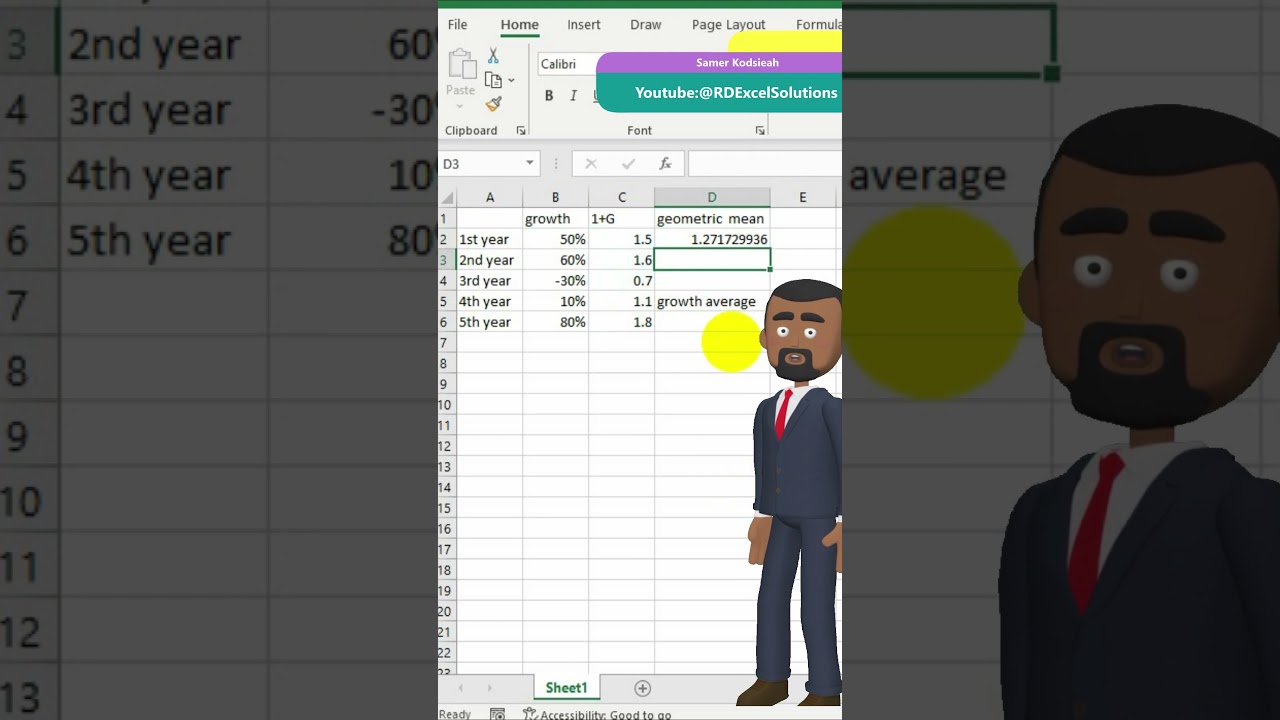The height and width of the screenshot is (720, 1280).
Task: Click the '1+G' header cell
Action: tap(622, 219)
